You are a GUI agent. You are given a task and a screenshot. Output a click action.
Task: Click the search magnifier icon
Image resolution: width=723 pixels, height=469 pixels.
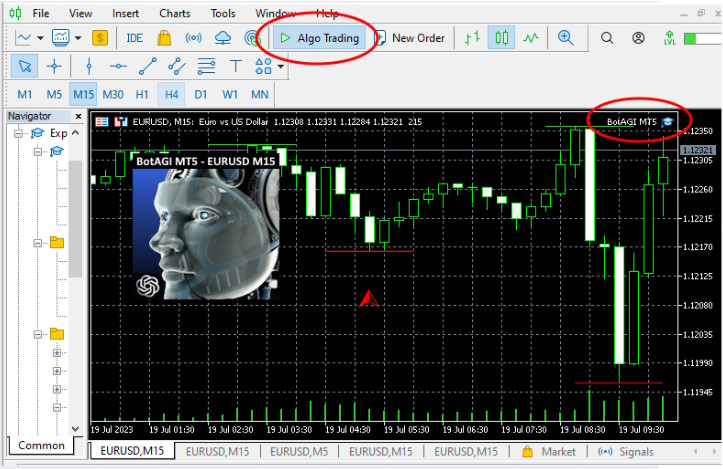pyautogui.click(x=607, y=38)
